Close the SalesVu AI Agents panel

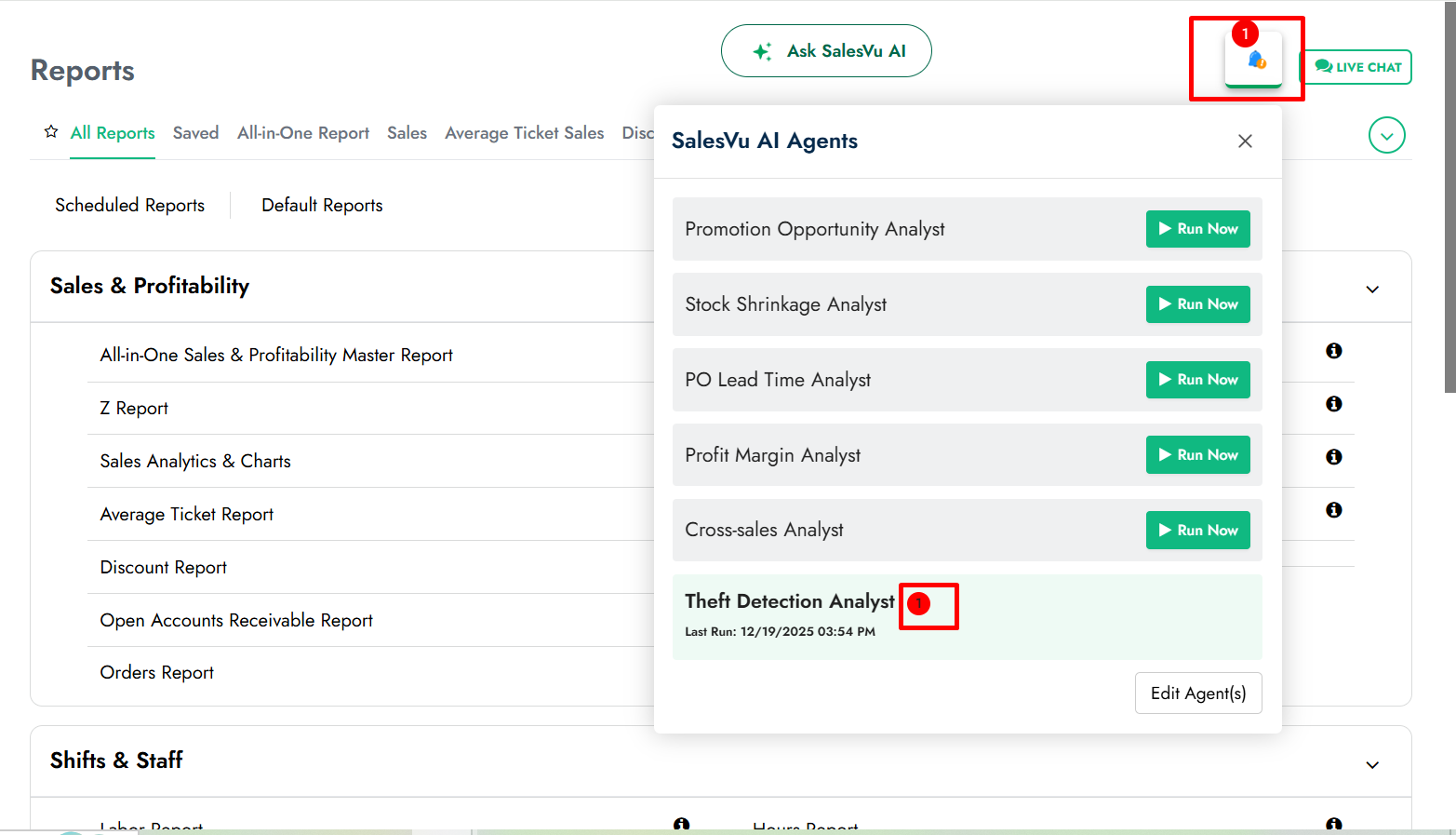1245,141
